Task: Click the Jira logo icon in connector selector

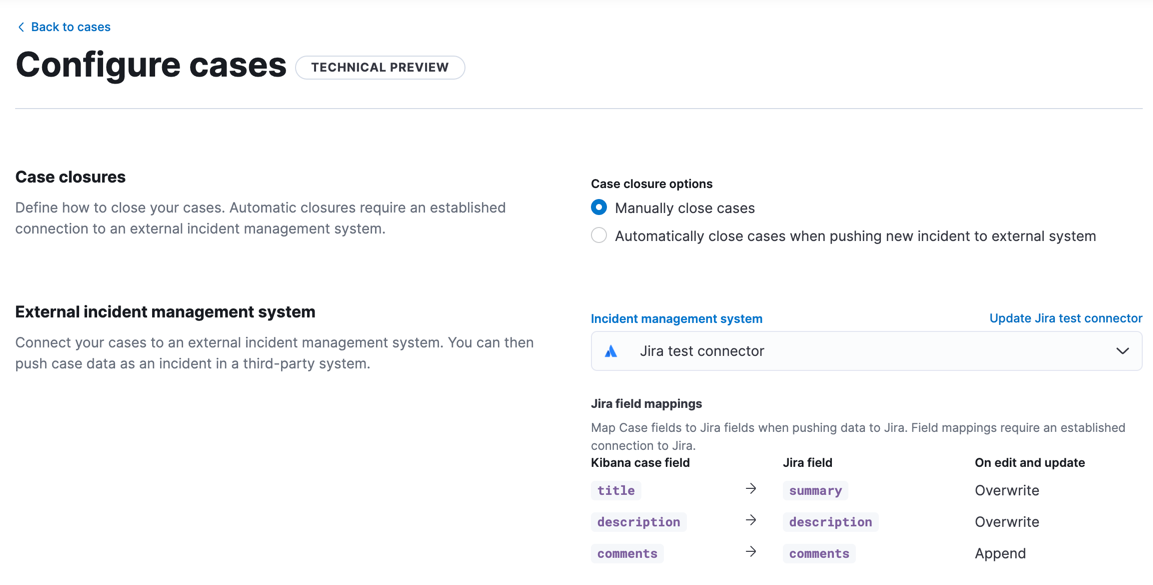Action: tap(611, 352)
